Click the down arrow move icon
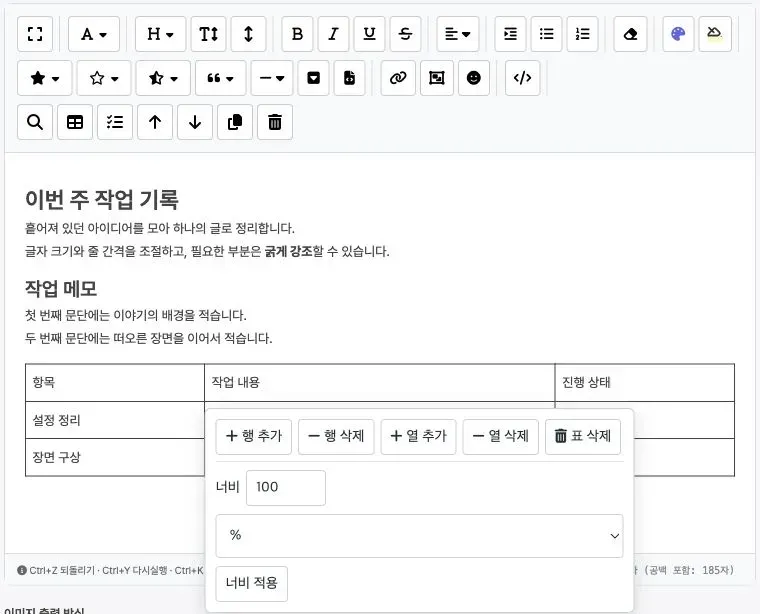The image size is (760, 614). [x=195, y=122]
